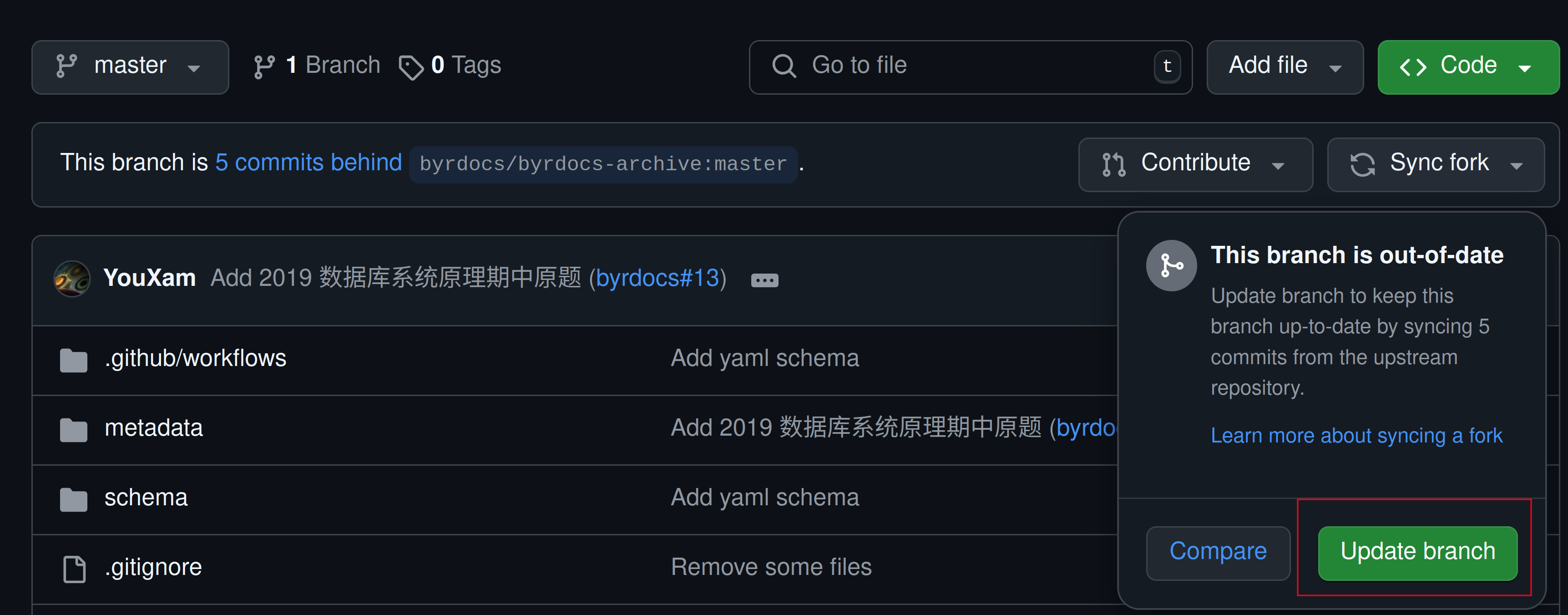Click YouXam's avatar thumbnail
The height and width of the screenshot is (615, 1568).
tap(72, 279)
